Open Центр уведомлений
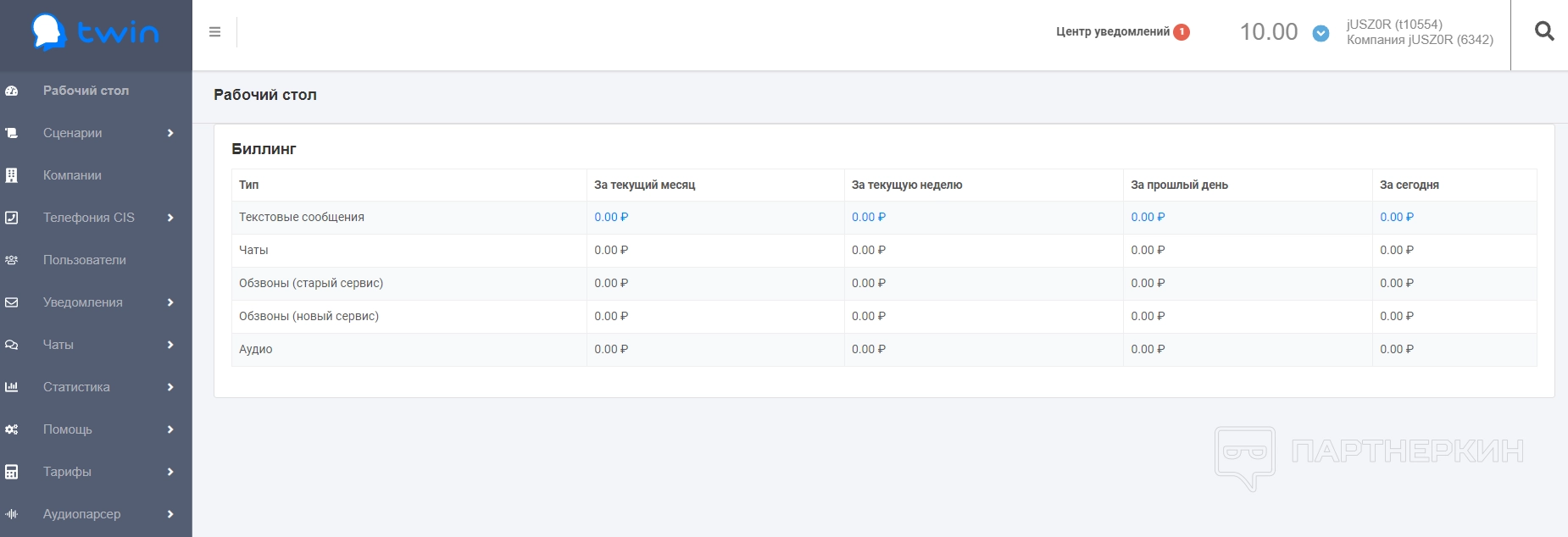 1113,32
